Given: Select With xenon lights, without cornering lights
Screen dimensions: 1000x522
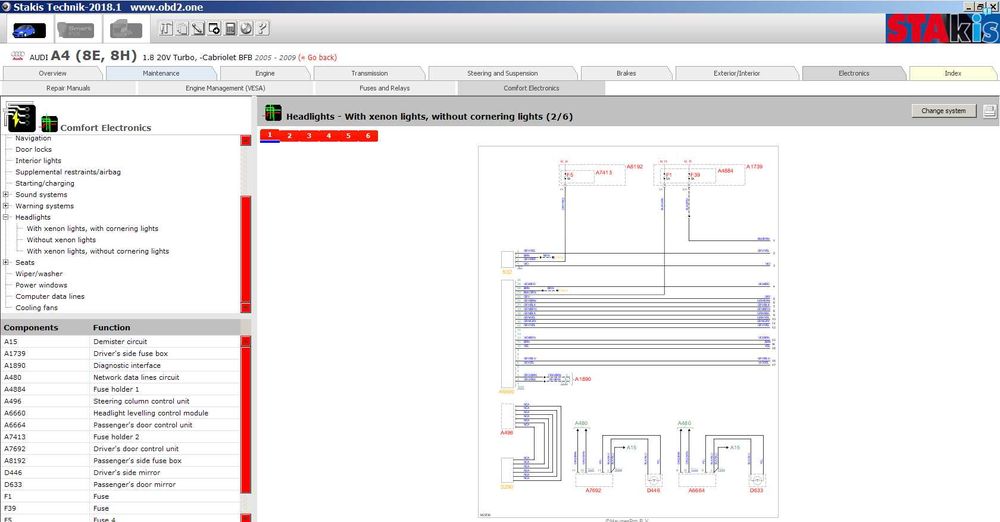Looking at the screenshot, I should pos(98,251).
